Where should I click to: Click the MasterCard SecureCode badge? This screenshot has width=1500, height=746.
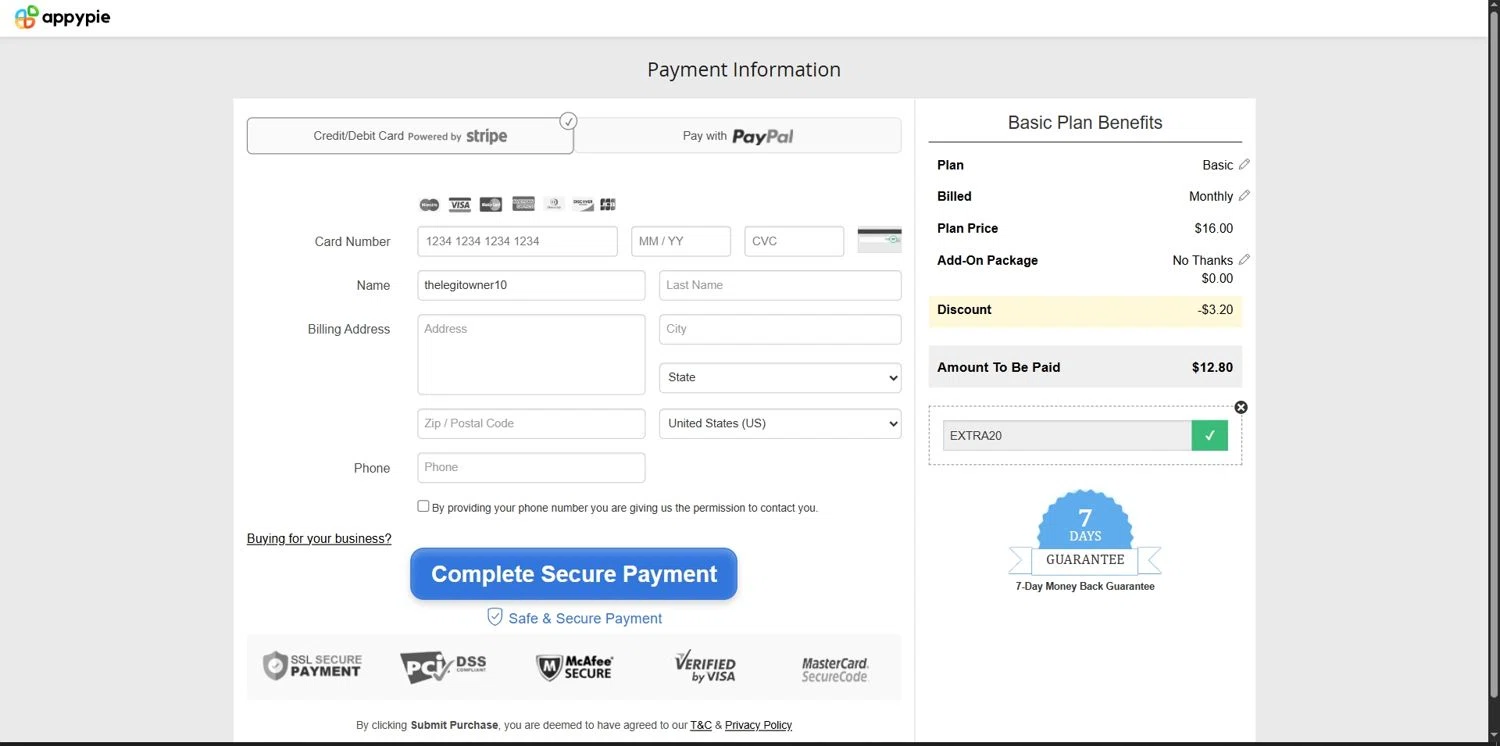pos(835,669)
